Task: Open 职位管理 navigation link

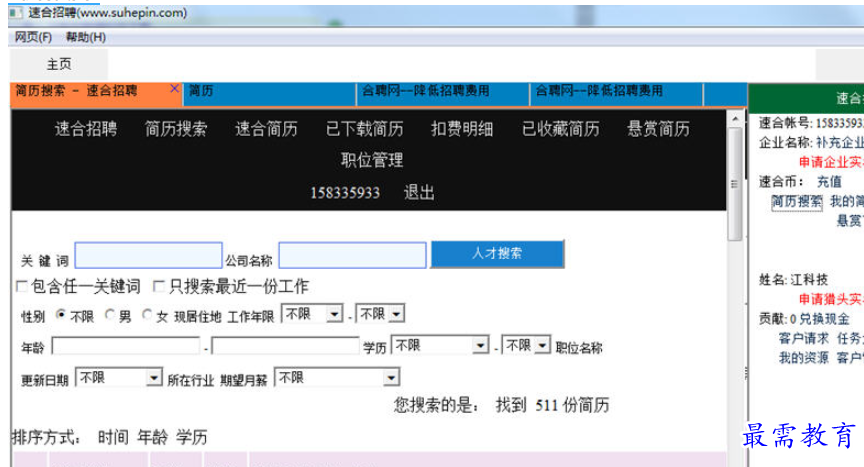Action: pos(372,160)
